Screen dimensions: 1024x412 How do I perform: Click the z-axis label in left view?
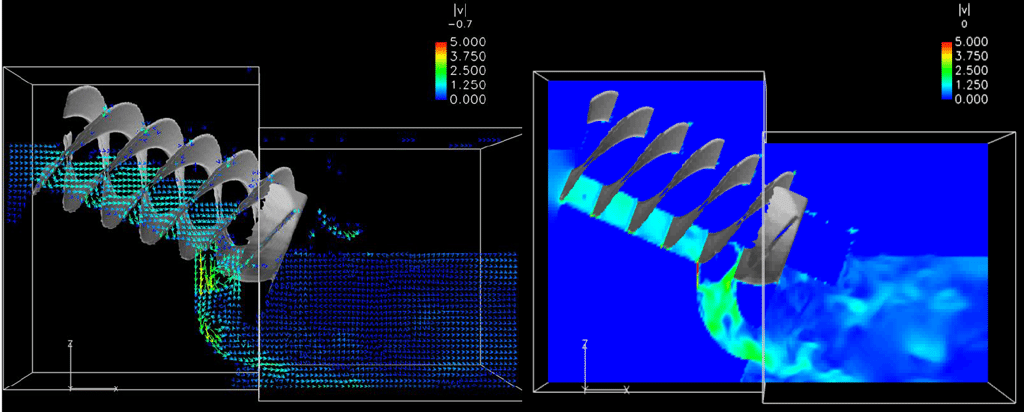68,343
